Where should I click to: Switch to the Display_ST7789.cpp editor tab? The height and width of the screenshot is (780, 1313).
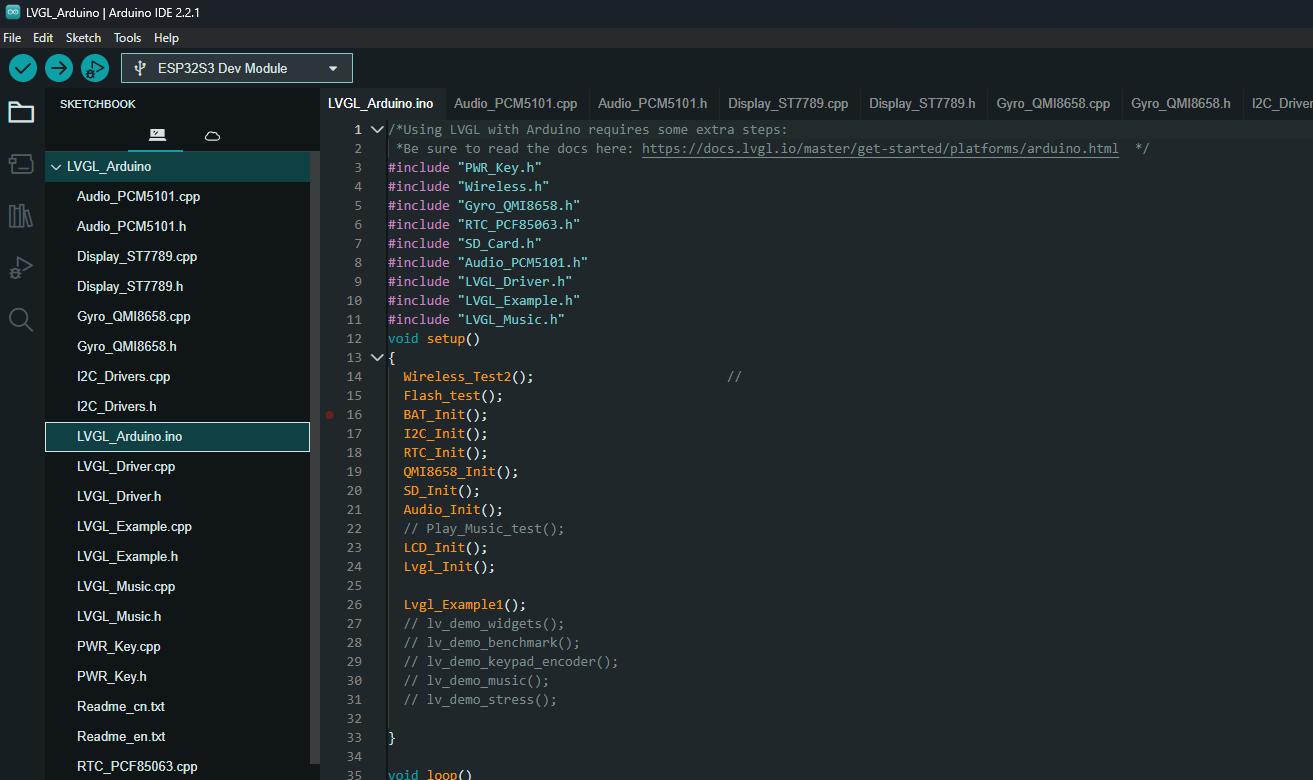[x=788, y=103]
